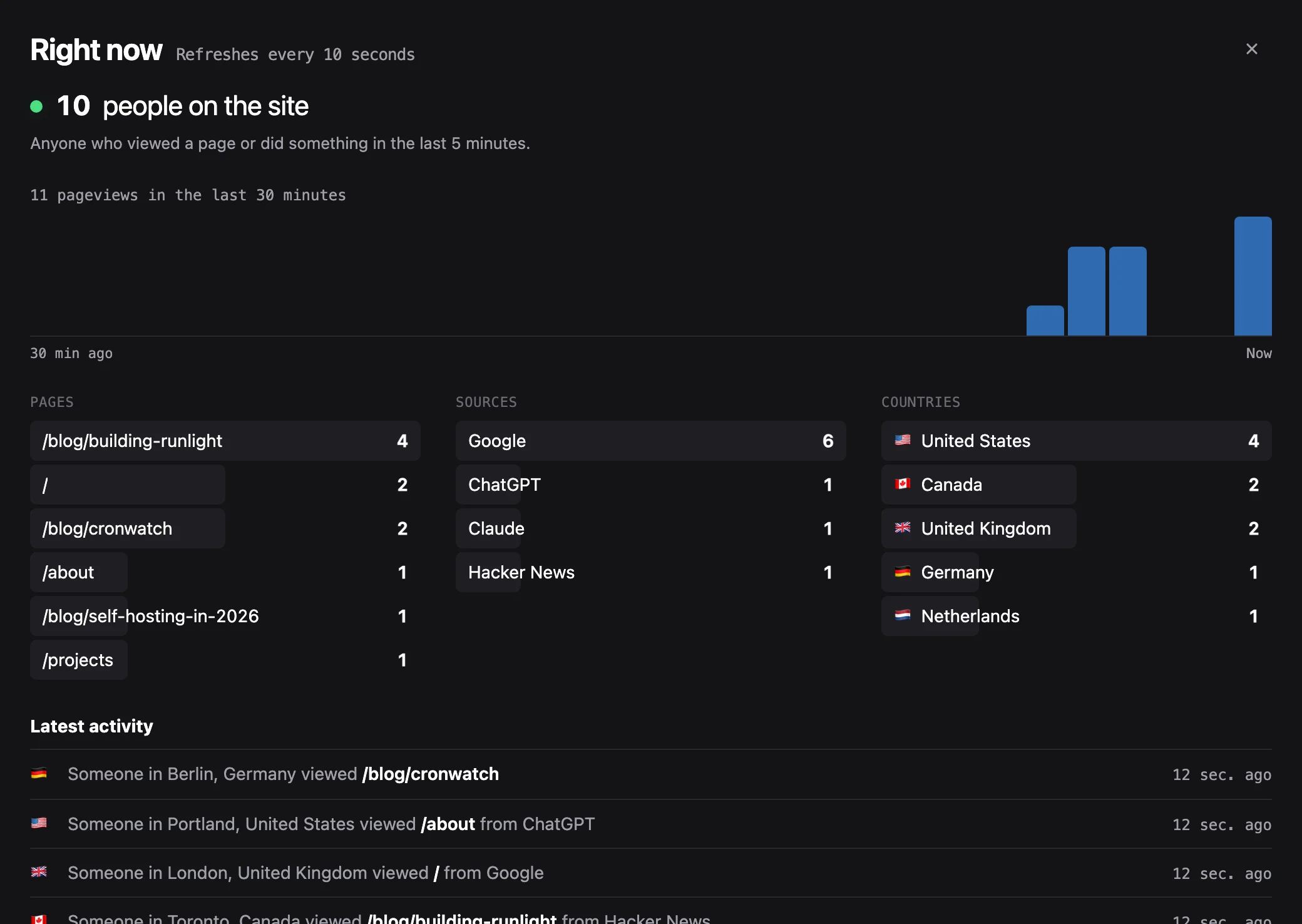The image size is (1302, 924).
Task: Select the /blog/building-runlight page row
Action: click(x=225, y=441)
